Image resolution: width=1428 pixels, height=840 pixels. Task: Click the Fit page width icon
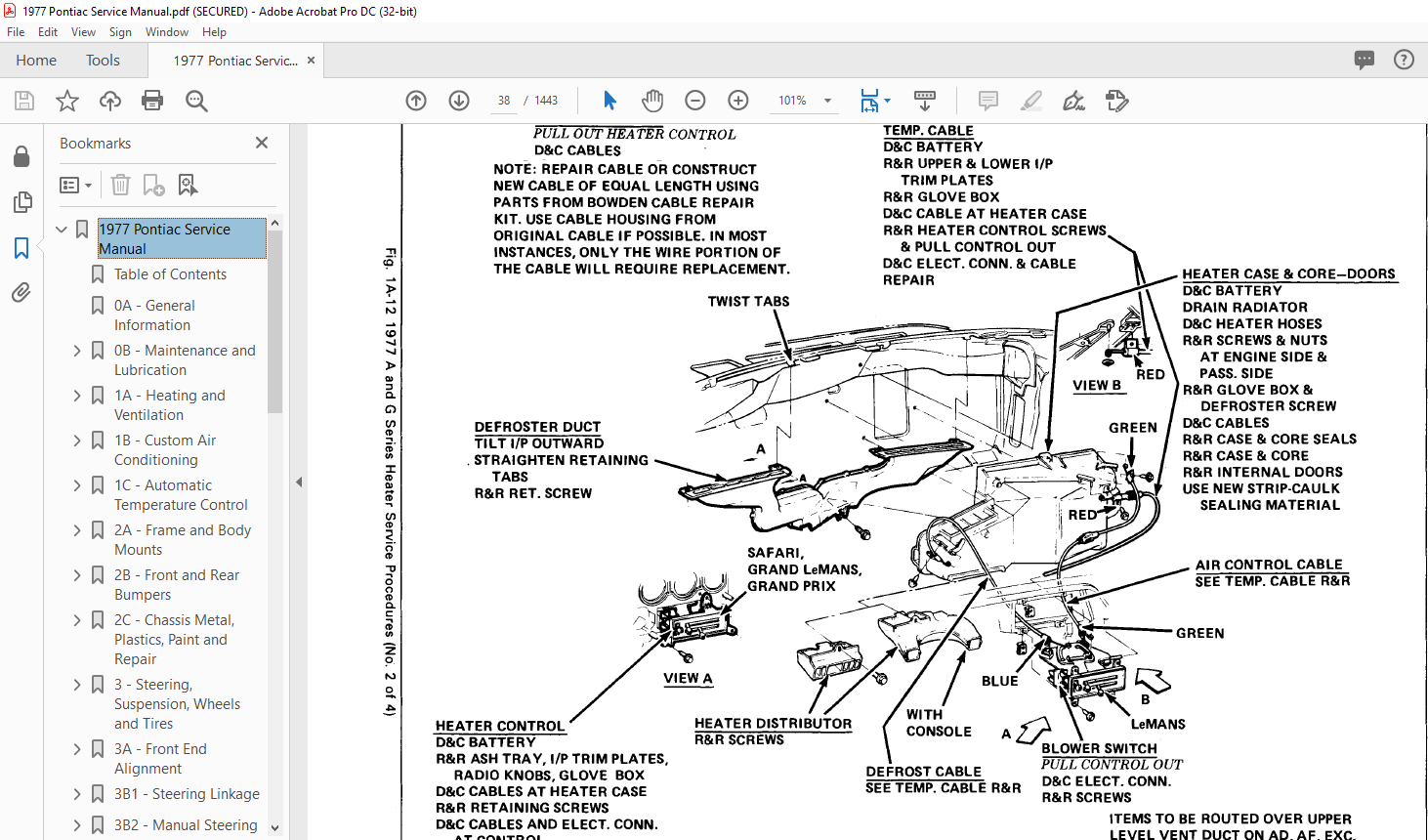click(869, 101)
